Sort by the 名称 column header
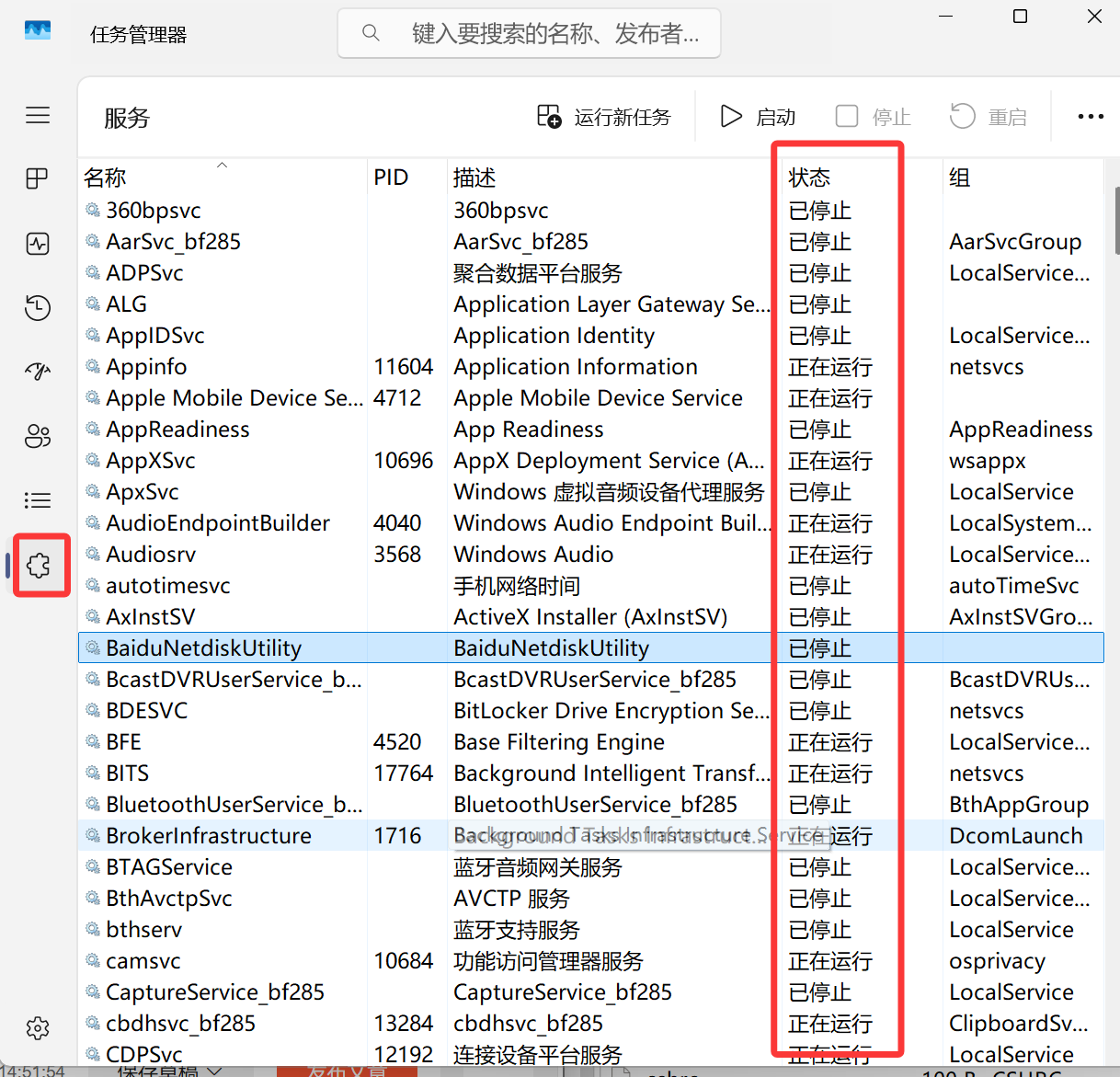The height and width of the screenshot is (1077, 1120). point(223,177)
